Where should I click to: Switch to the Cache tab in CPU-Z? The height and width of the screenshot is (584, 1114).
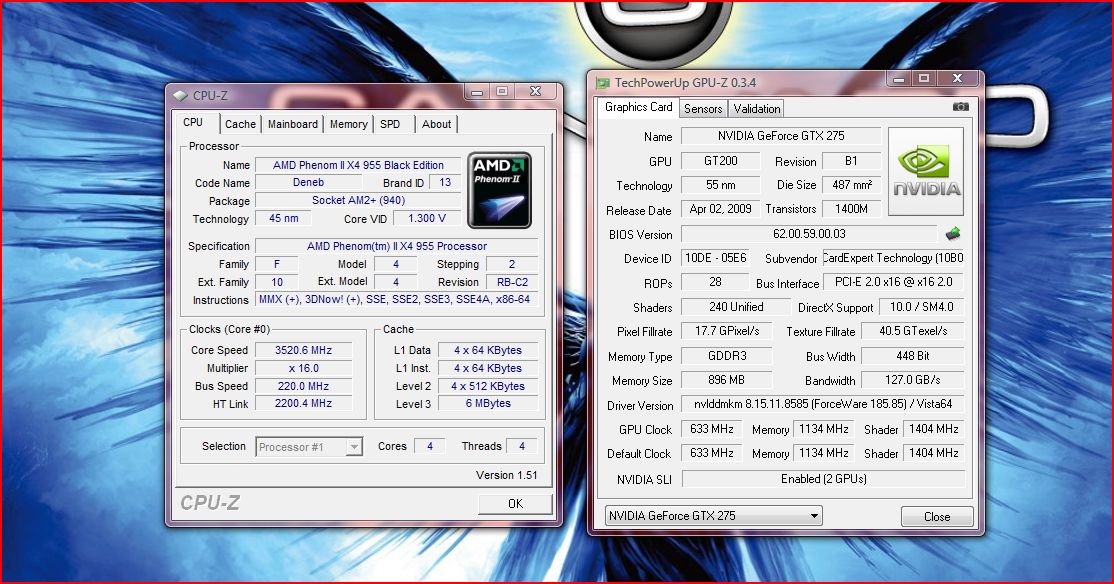point(240,124)
